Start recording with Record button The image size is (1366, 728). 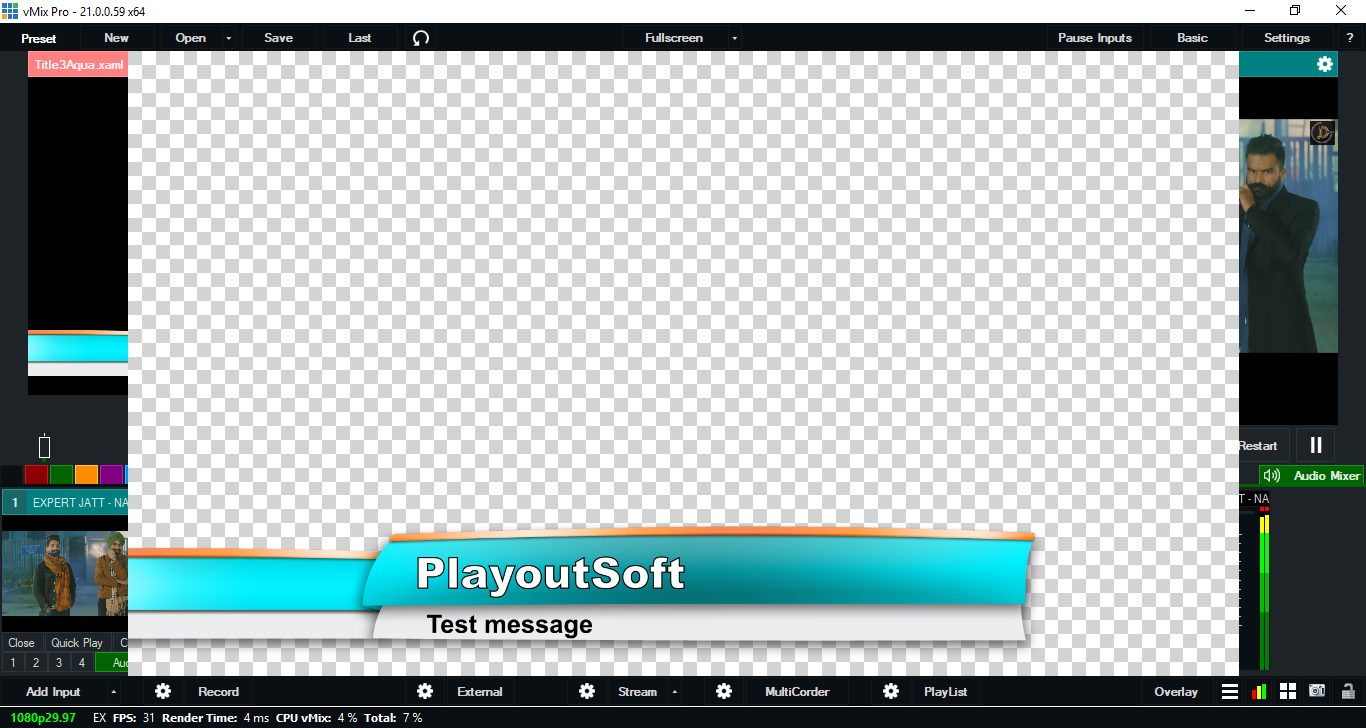(218, 691)
